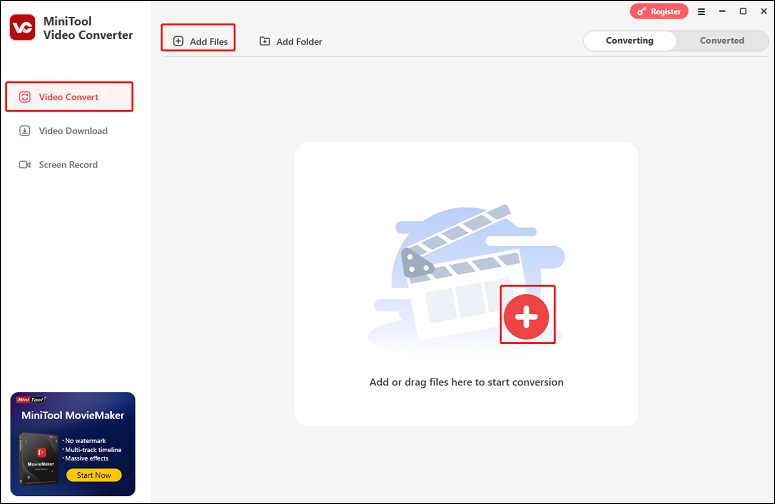Click the red plus add-file icon
The width and height of the screenshot is (775, 504).
coord(526,317)
